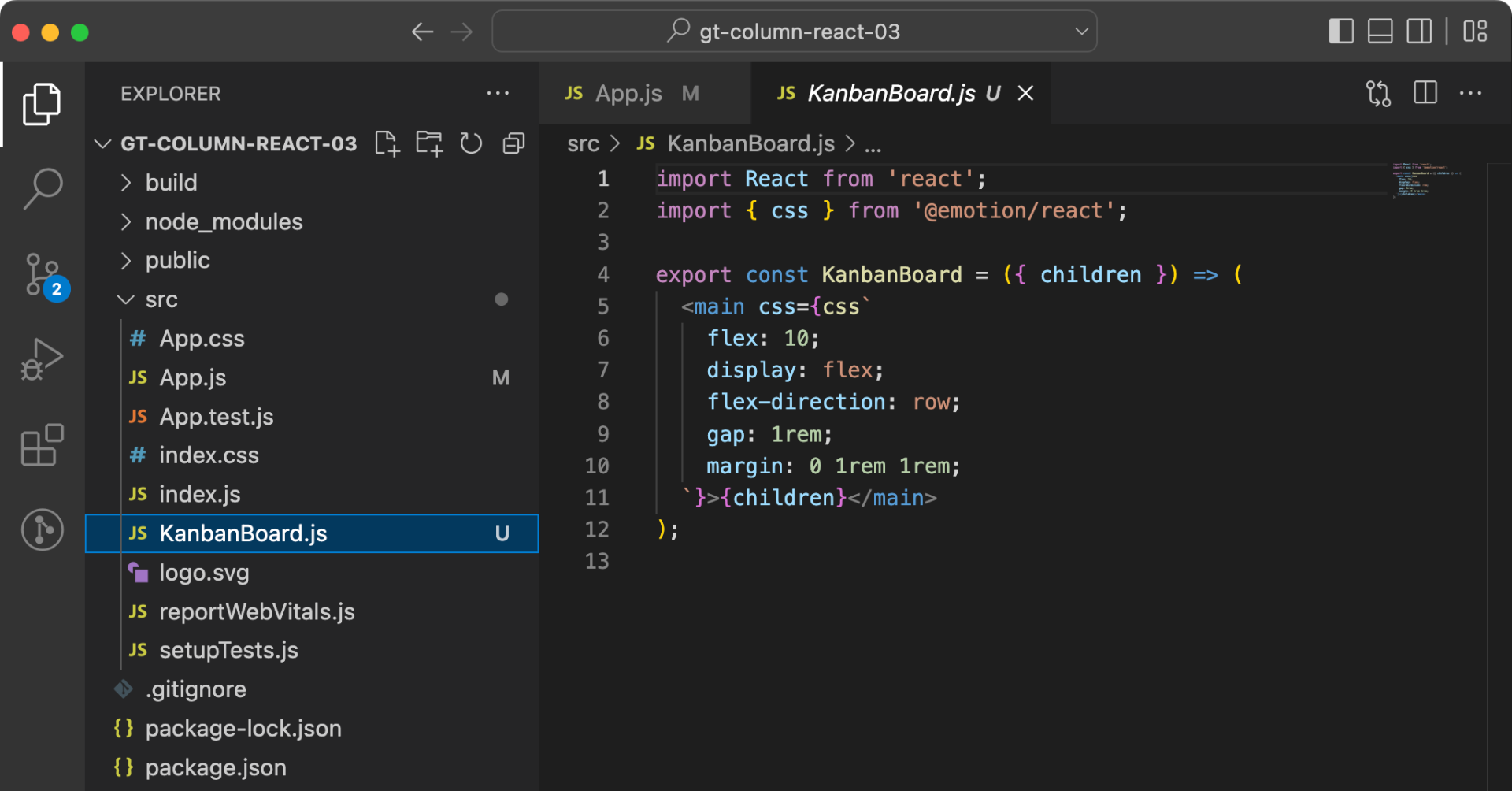Go forward with the navigation arrow
This screenshot has width=1512, height=791.
coord(462,32)
